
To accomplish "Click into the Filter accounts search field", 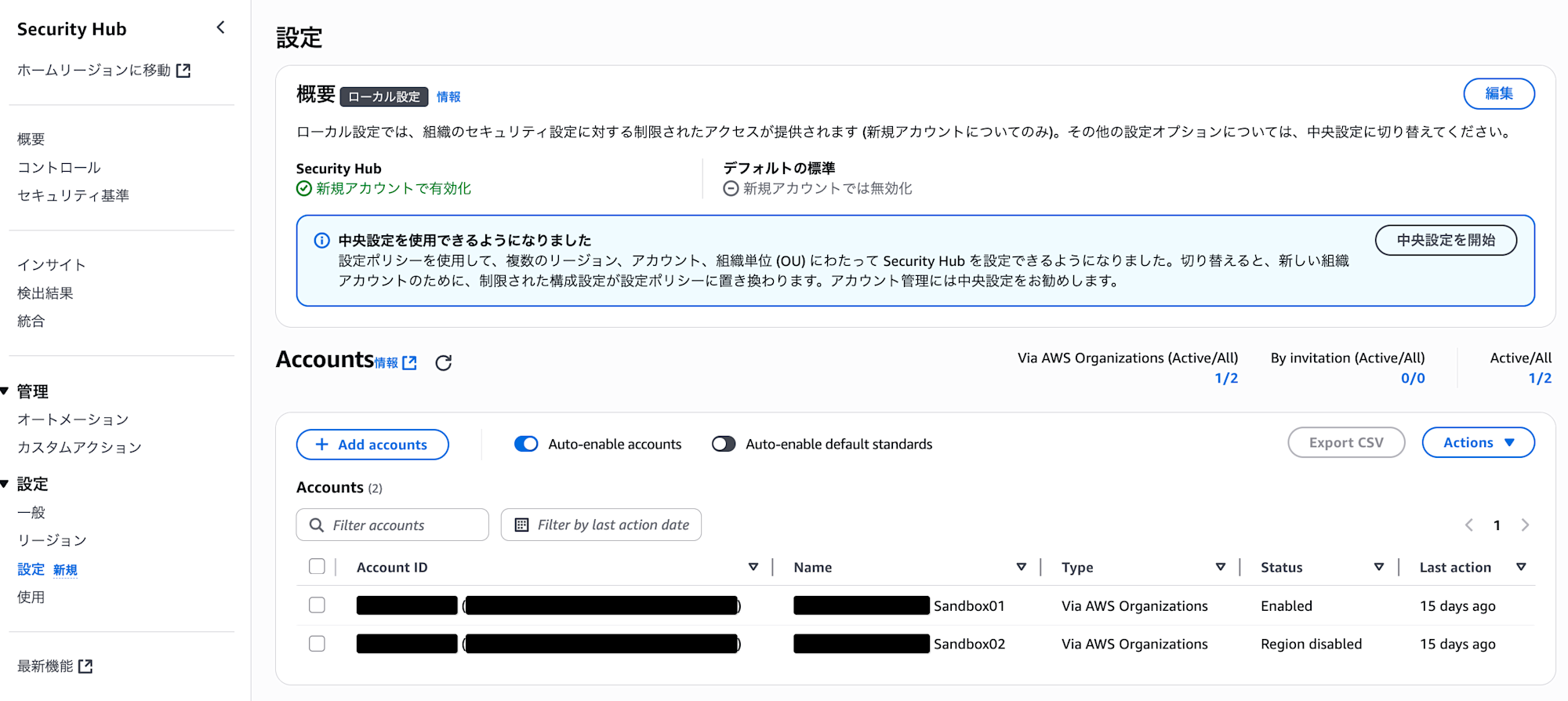I will click(x=392, y=525).
